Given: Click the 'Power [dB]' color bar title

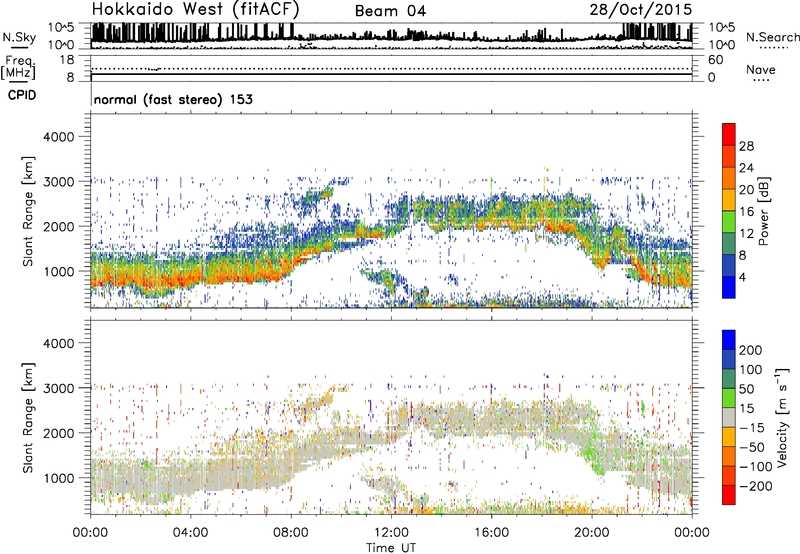Looking at the screenshot, I should [763, 211].
